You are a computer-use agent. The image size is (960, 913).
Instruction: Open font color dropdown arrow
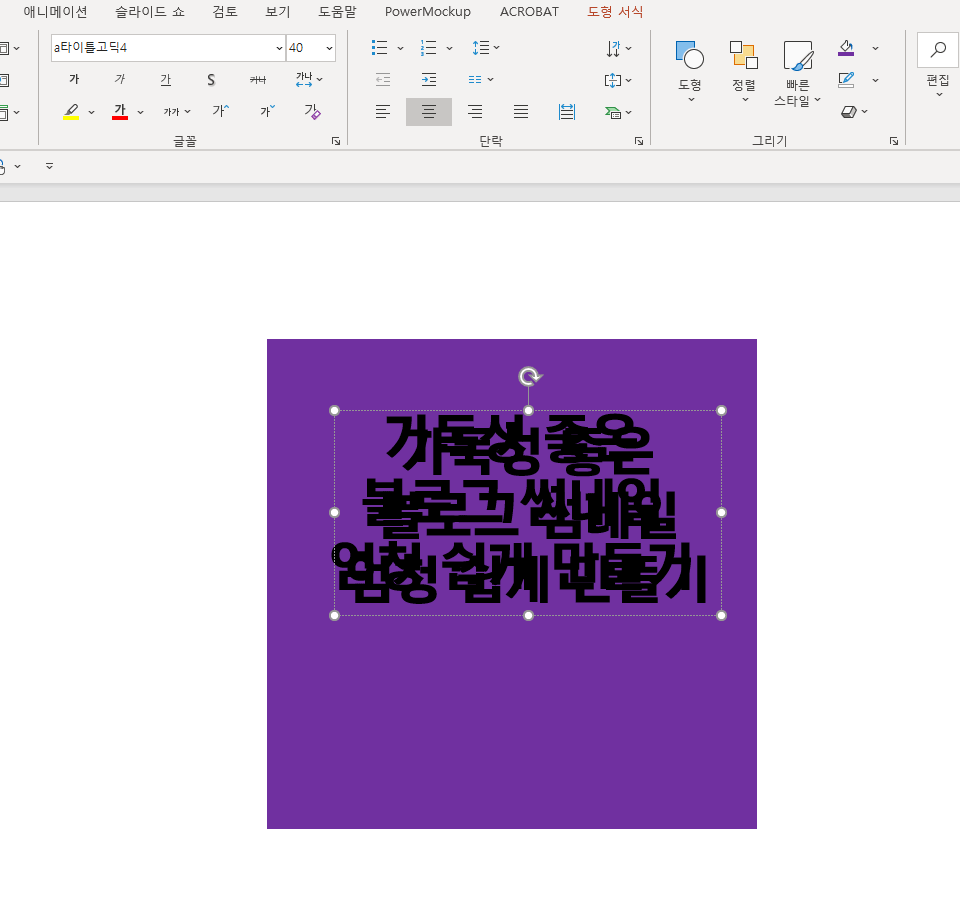[140, 112]
